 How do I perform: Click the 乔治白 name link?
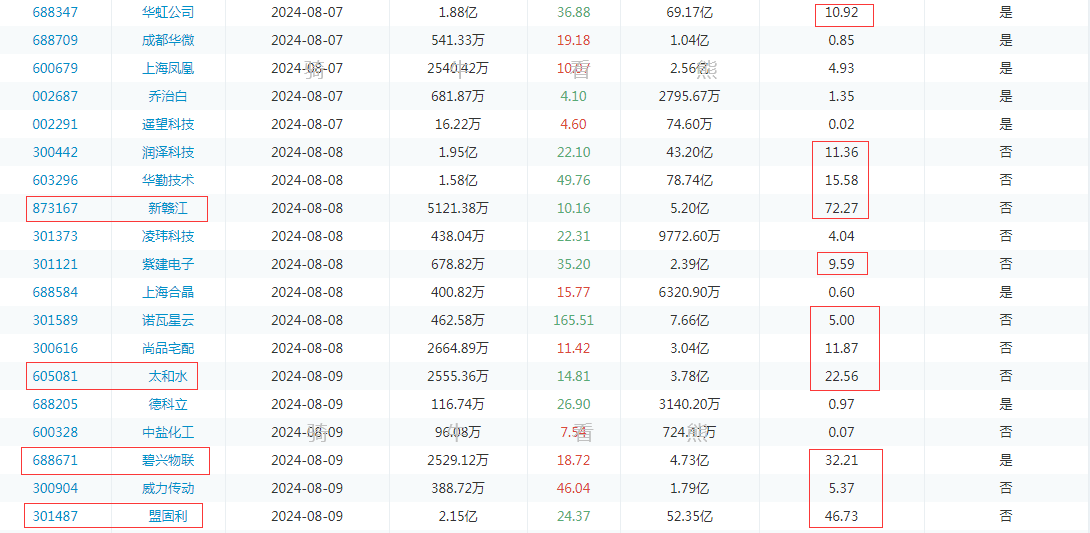coord(168,96)
